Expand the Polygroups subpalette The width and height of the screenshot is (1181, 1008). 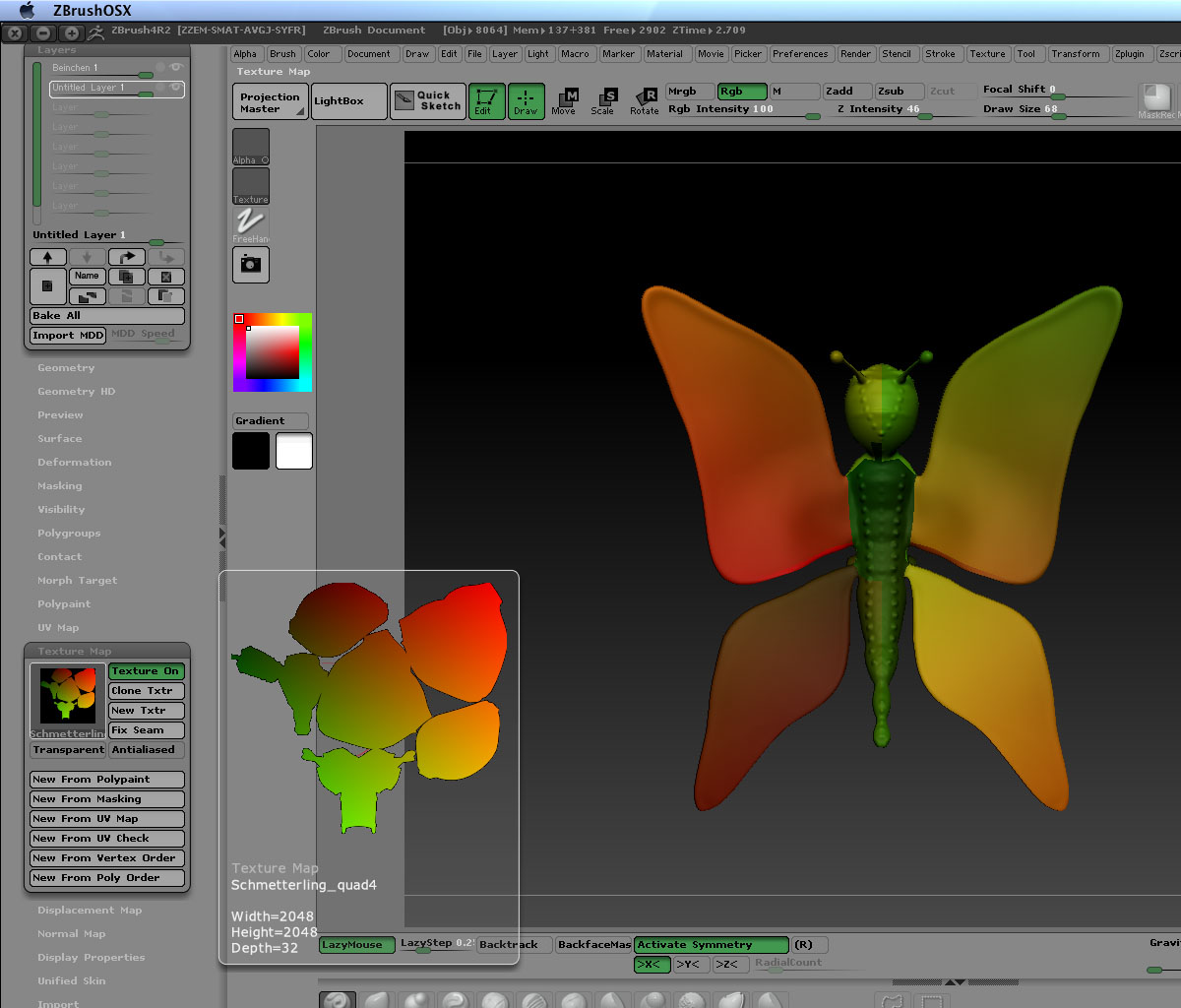click(x=69, y=534)
